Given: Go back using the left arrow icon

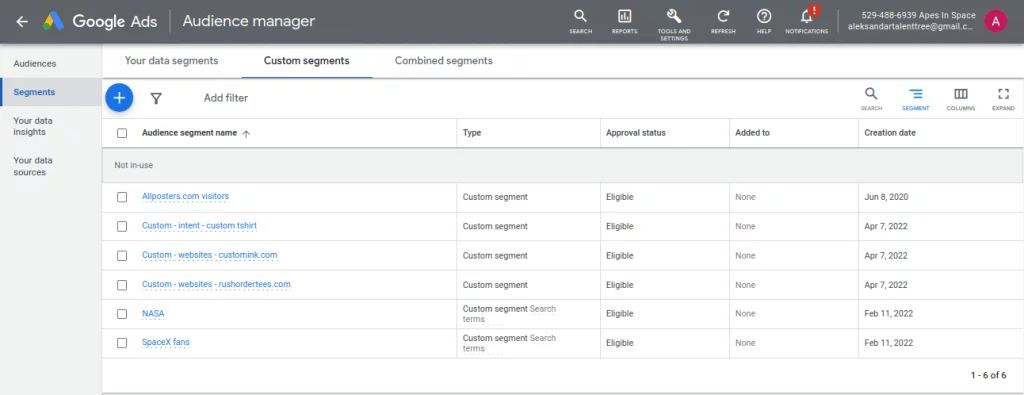Looking at the screenshot, I should (x=22, y=22).
